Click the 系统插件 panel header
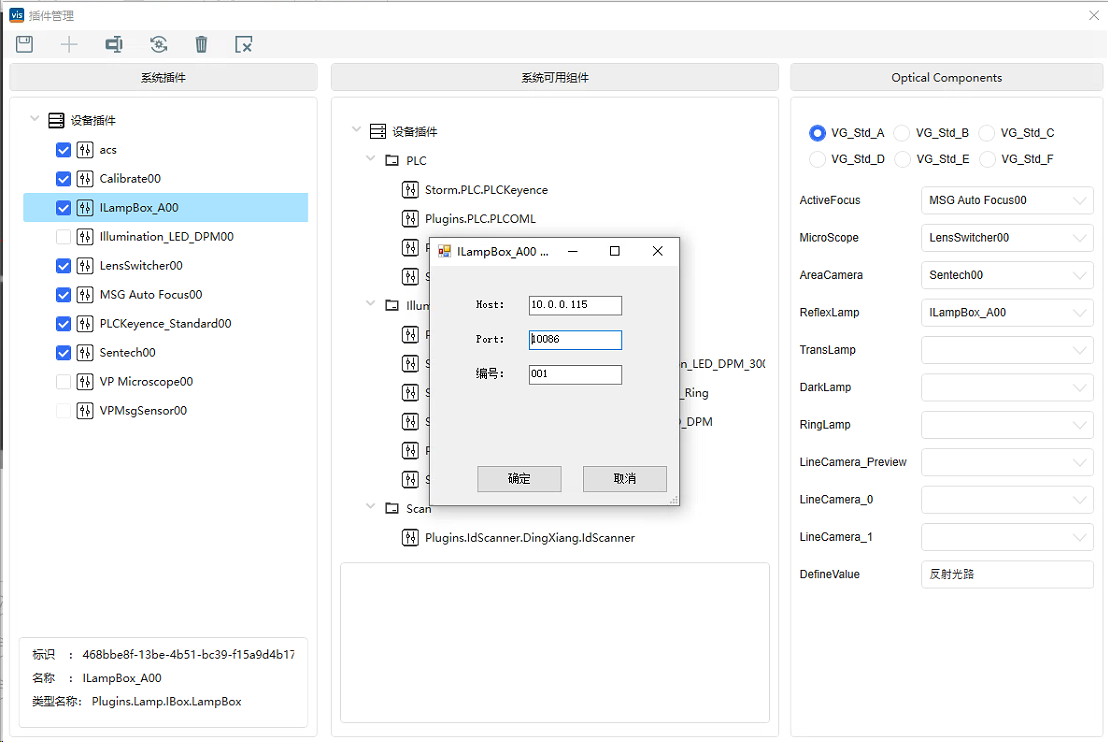Viewport: 1108px width, 742px height. pos(163,78)
